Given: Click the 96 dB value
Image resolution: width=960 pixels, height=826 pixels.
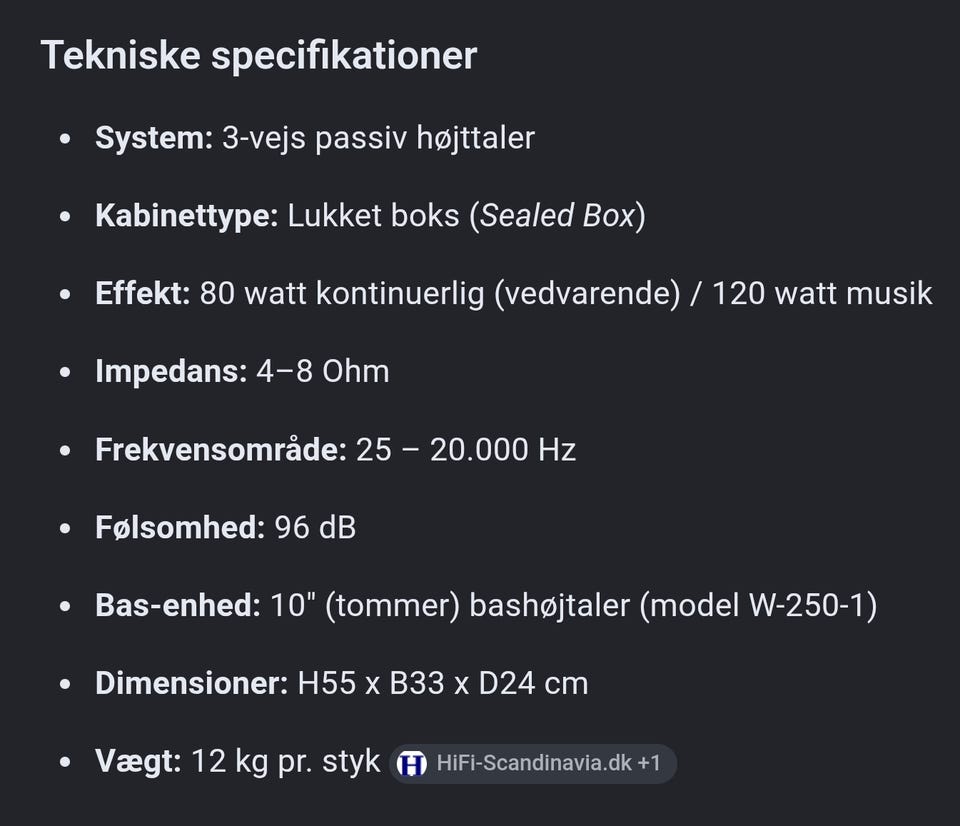Looking at the screenshot, I should click(x=315, y=527).
